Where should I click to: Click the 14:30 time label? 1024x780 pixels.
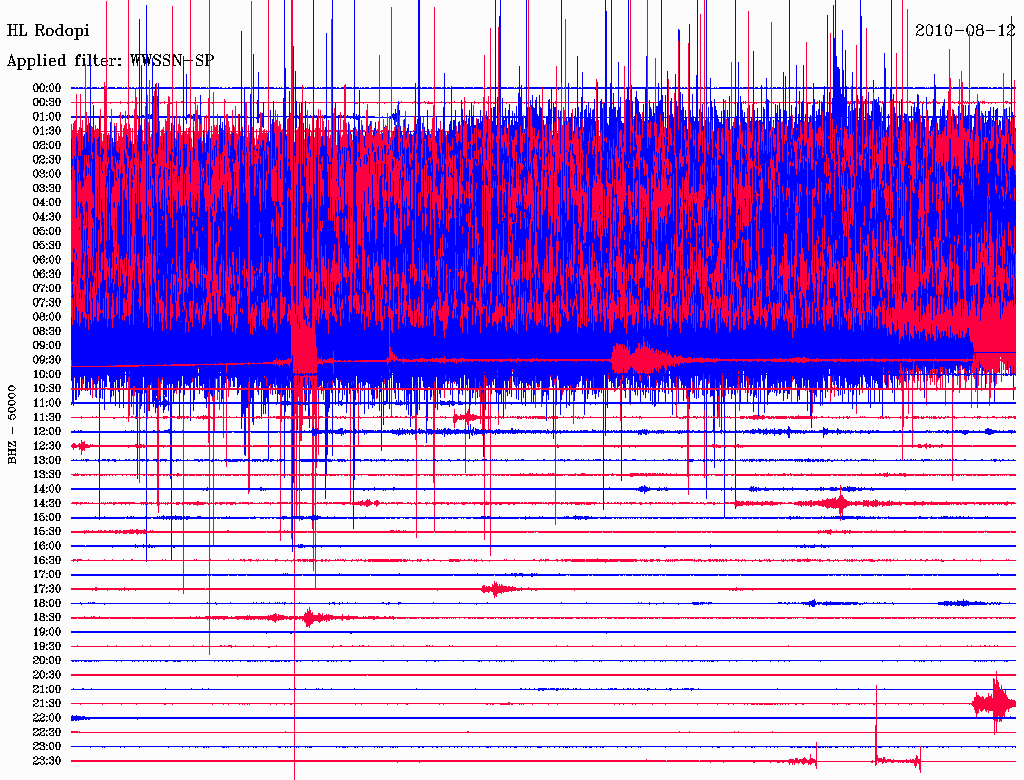coord(47,503)
